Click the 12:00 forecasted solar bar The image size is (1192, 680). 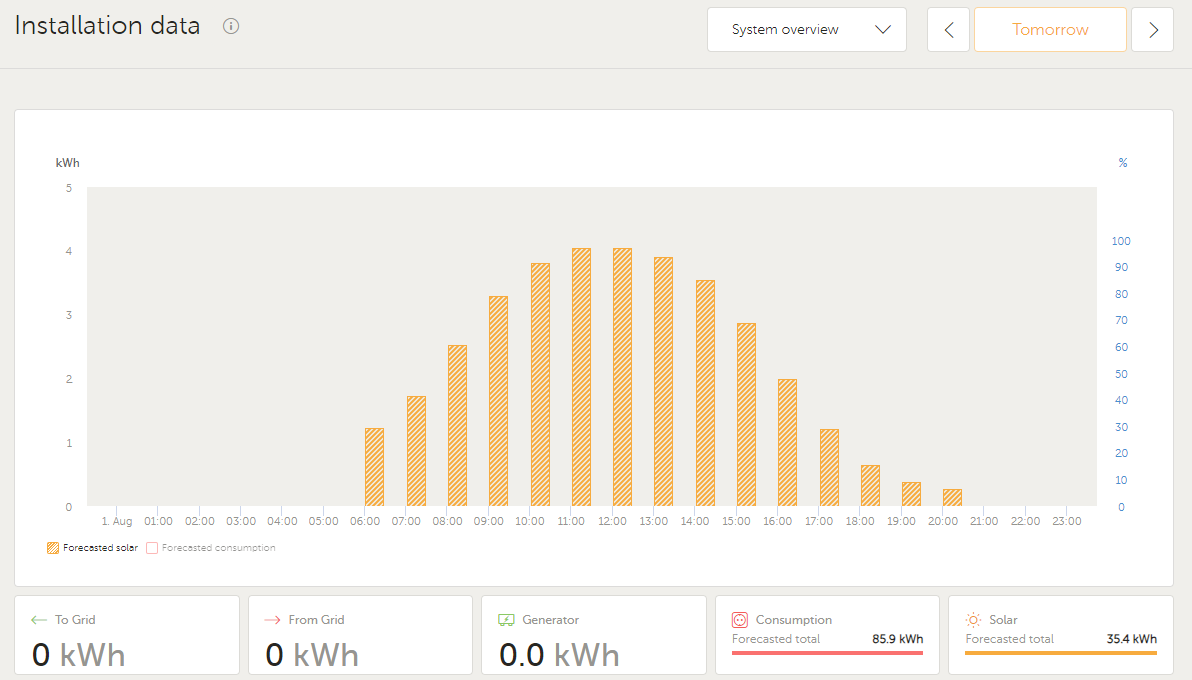pyautogui.click(x=622, y=377)
